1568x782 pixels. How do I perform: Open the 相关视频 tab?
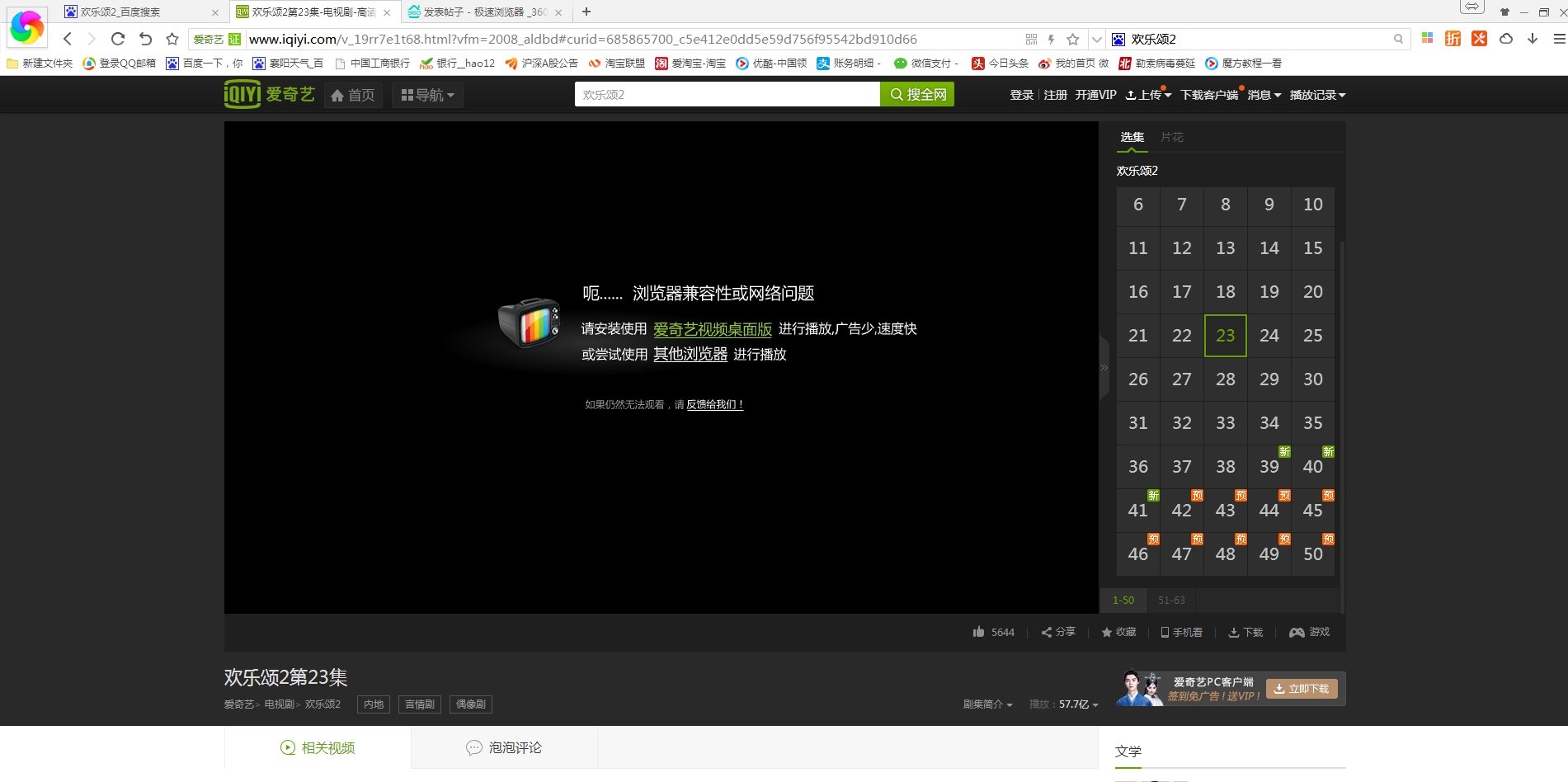click(318, 747)
